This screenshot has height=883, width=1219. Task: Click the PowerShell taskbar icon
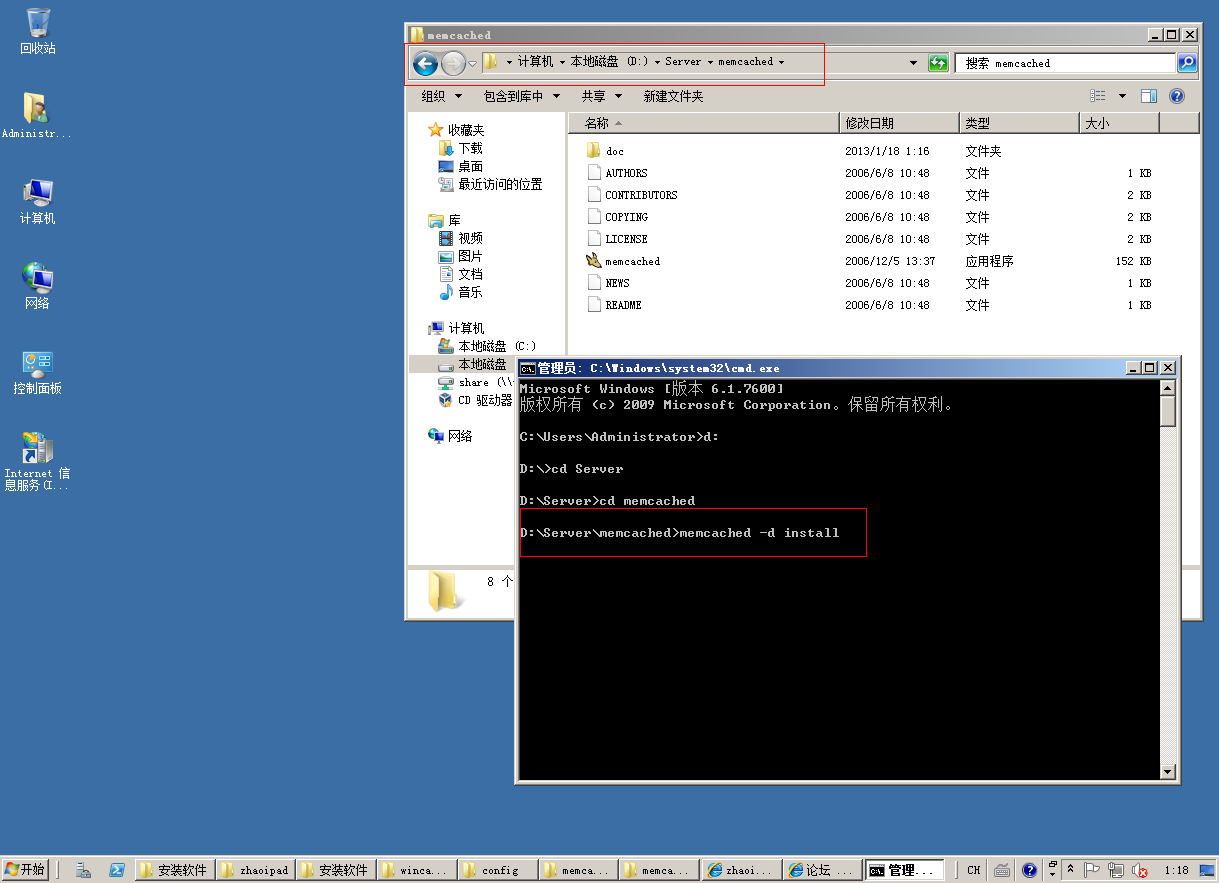tap(116, 870)
